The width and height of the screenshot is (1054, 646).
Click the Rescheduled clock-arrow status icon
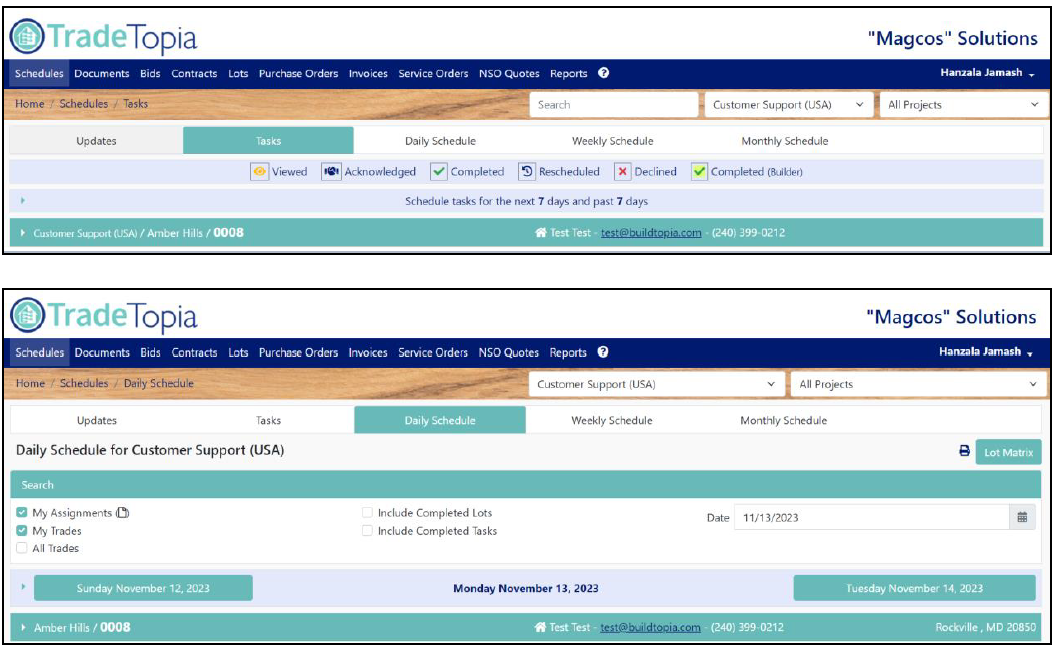tap(527, 171)
